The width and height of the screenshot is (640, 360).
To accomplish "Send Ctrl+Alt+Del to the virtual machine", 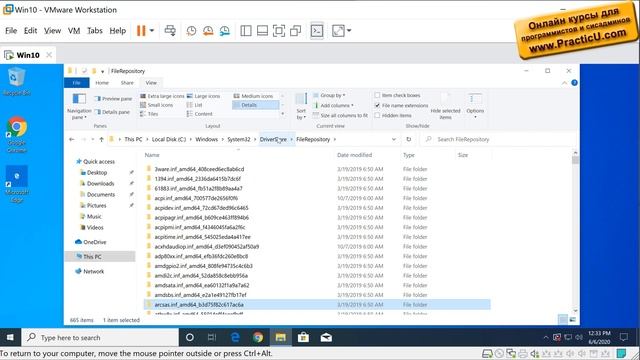I will pos(170,31).
